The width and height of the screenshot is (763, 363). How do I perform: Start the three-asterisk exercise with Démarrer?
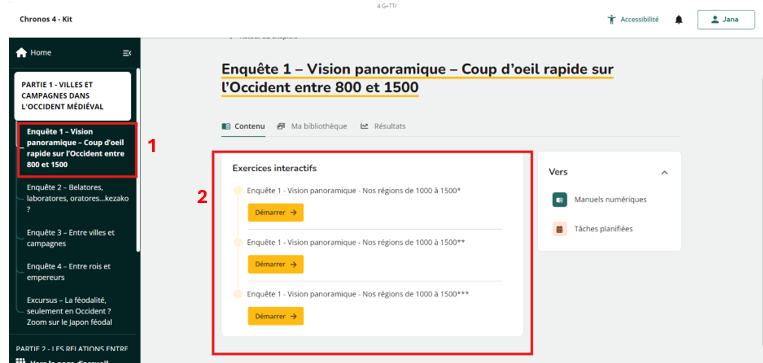(275, 316)
